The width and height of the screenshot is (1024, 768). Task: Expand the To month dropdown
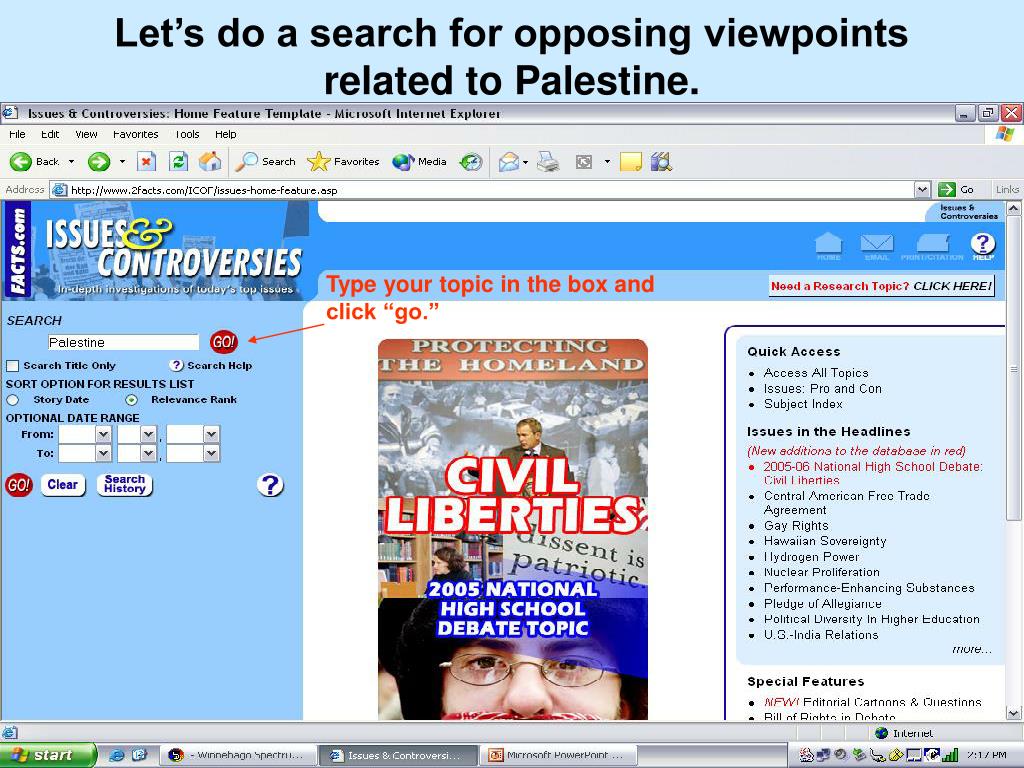point(103,453)
